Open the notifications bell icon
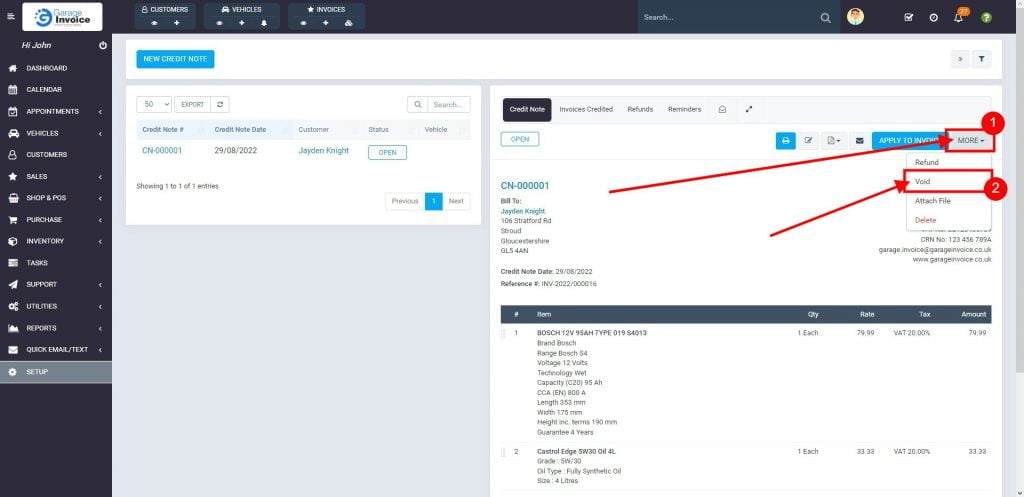This screenshot has height=497, width=1024. coord(958,17)
